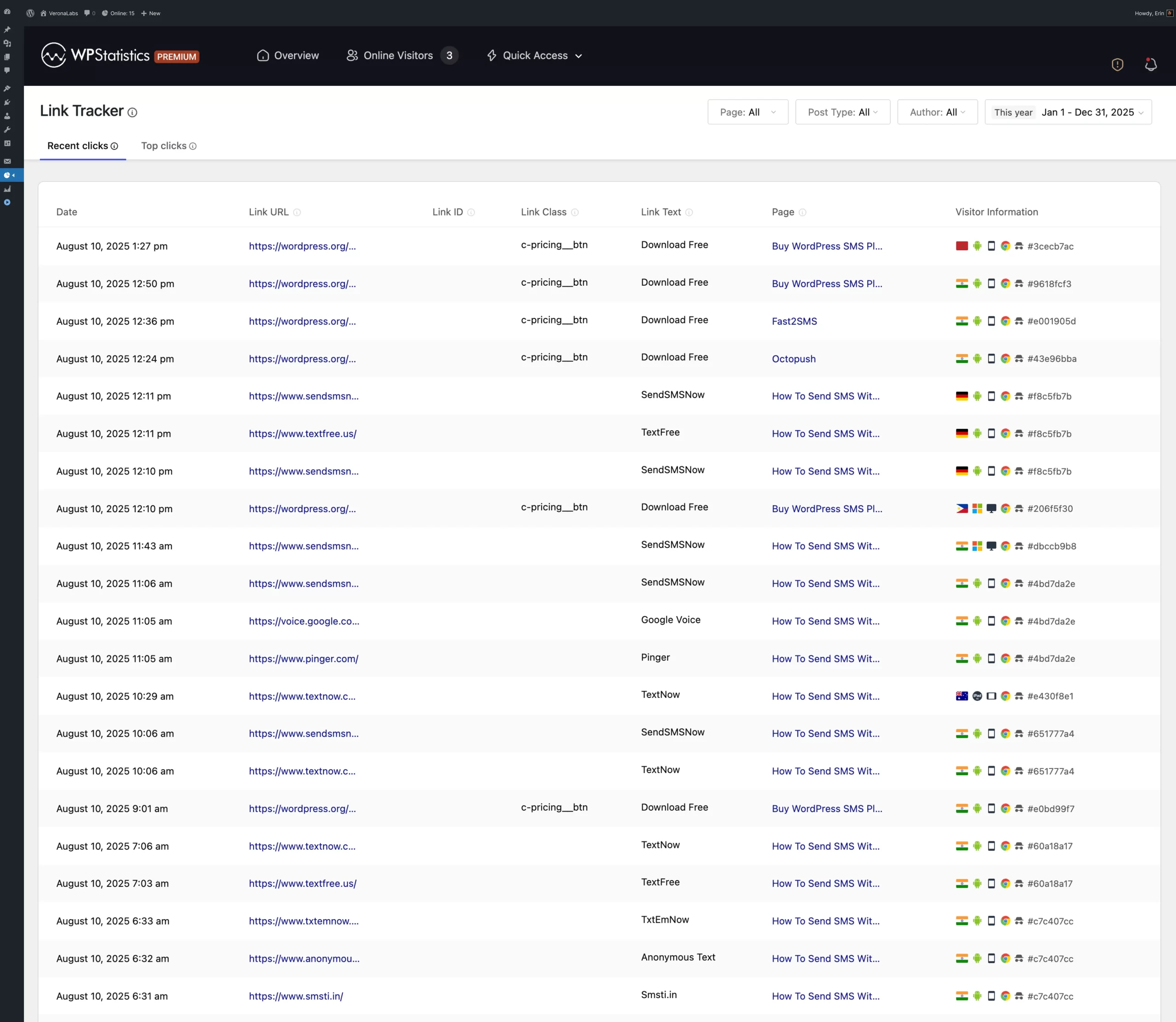The image size is (1176, 1022).
Task: Click the info icon next to Link Tracker
Action: [132, 113]
